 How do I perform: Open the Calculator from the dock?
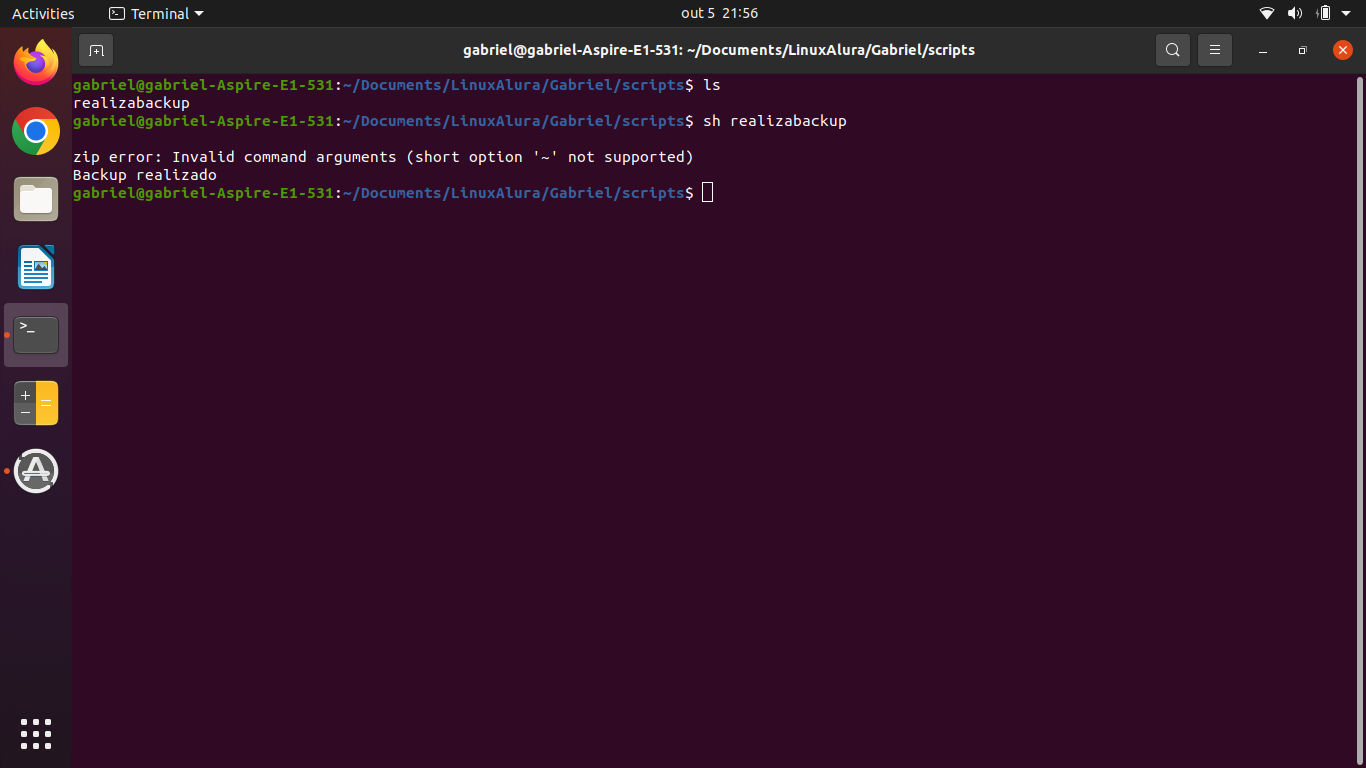point(36,403)
